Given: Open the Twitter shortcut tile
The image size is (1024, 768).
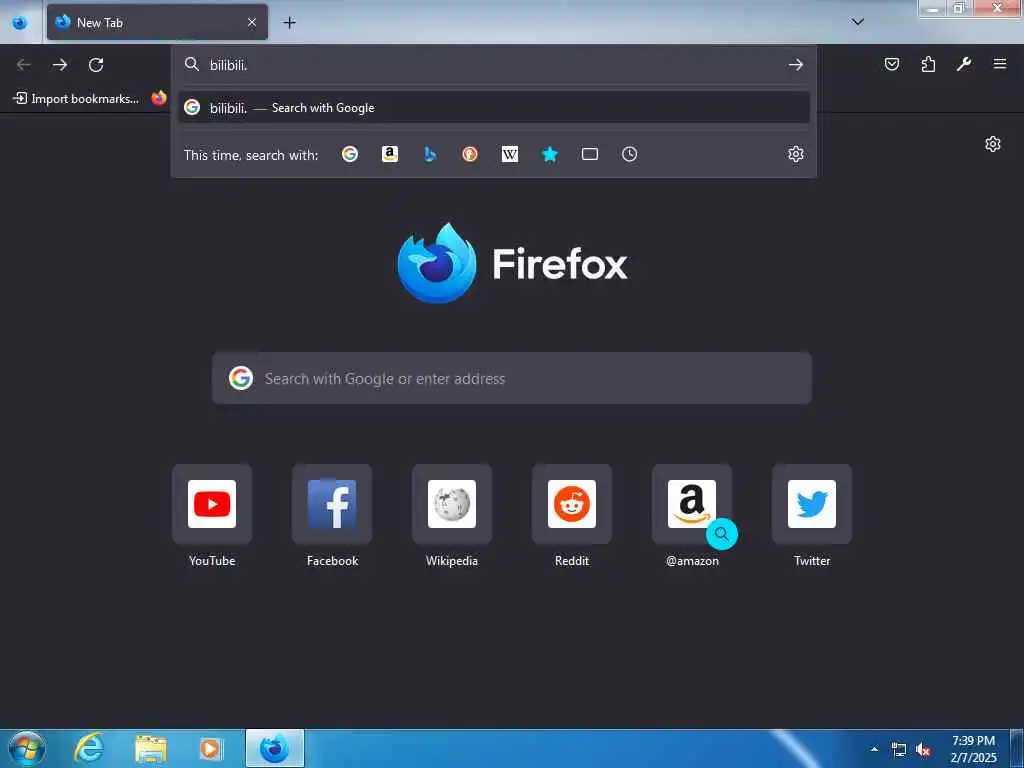Looking at the screenshot, I should pyautogui.click(x=812, y=504).
